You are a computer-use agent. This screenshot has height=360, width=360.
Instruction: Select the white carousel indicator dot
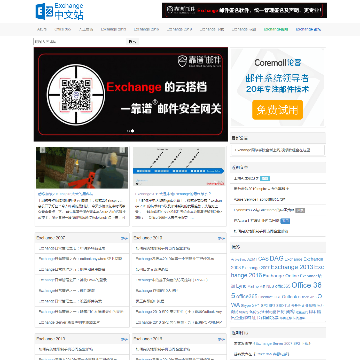[132, 131]
